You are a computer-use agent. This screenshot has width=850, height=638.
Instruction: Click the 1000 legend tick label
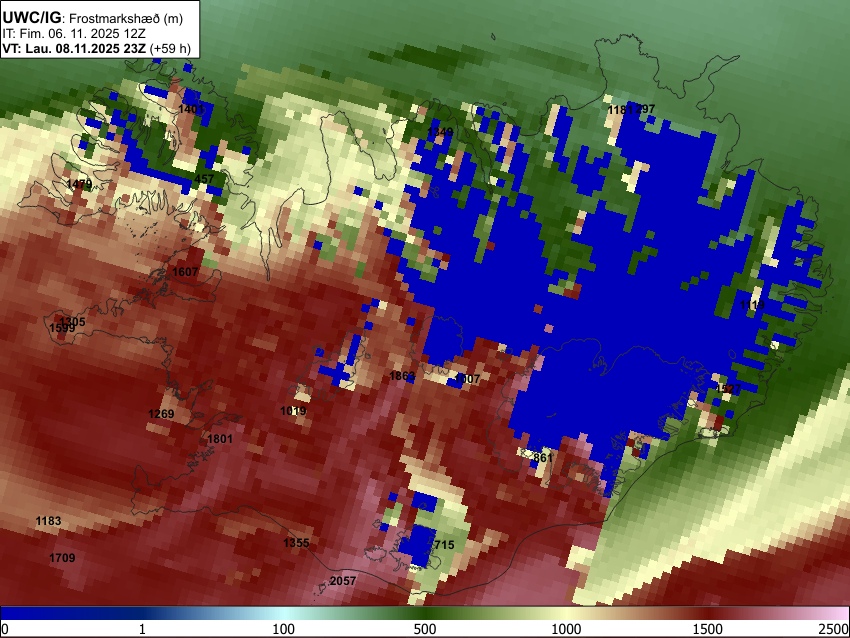coord(566,629)
